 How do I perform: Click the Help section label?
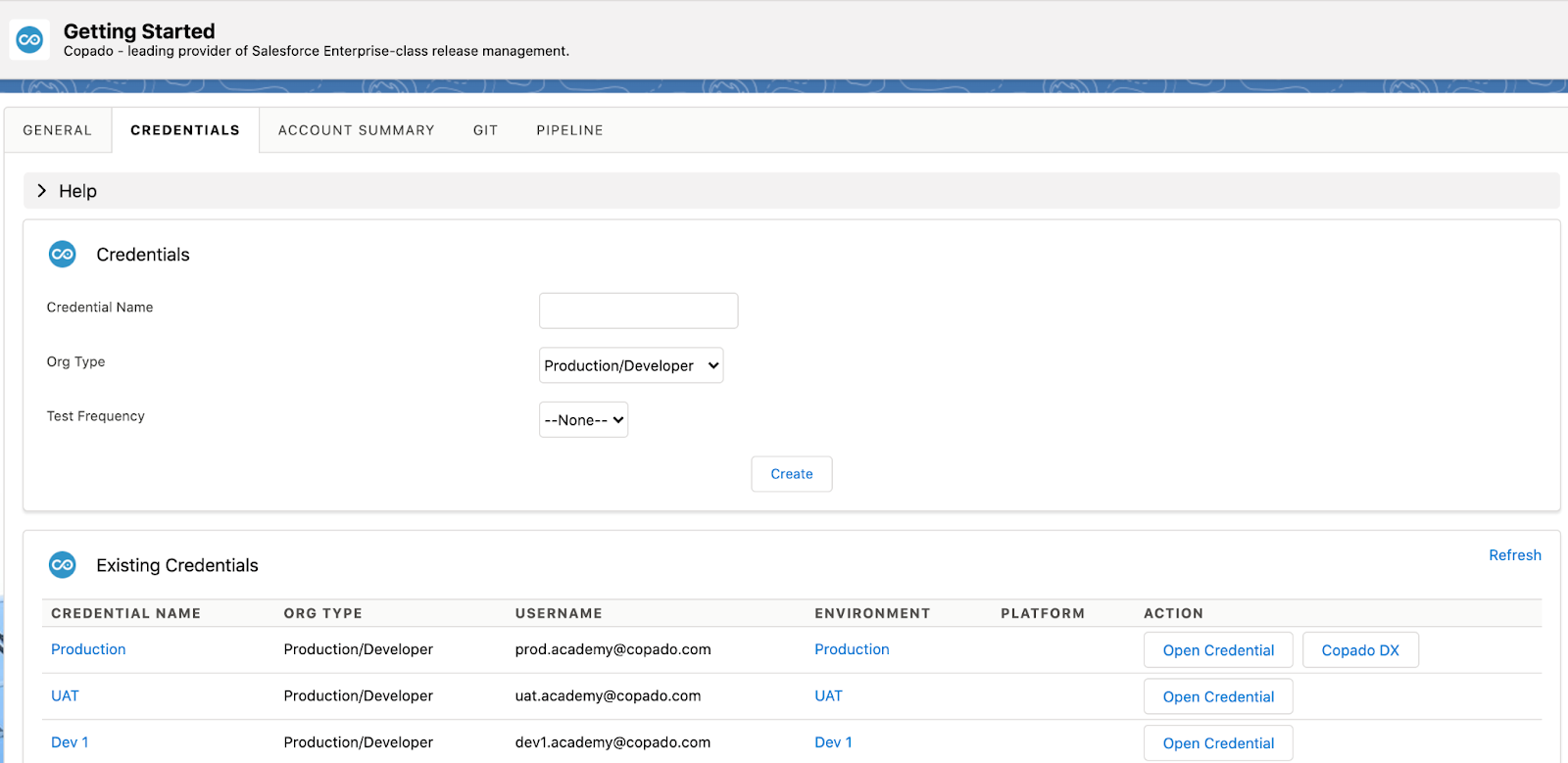click(77, 191)
